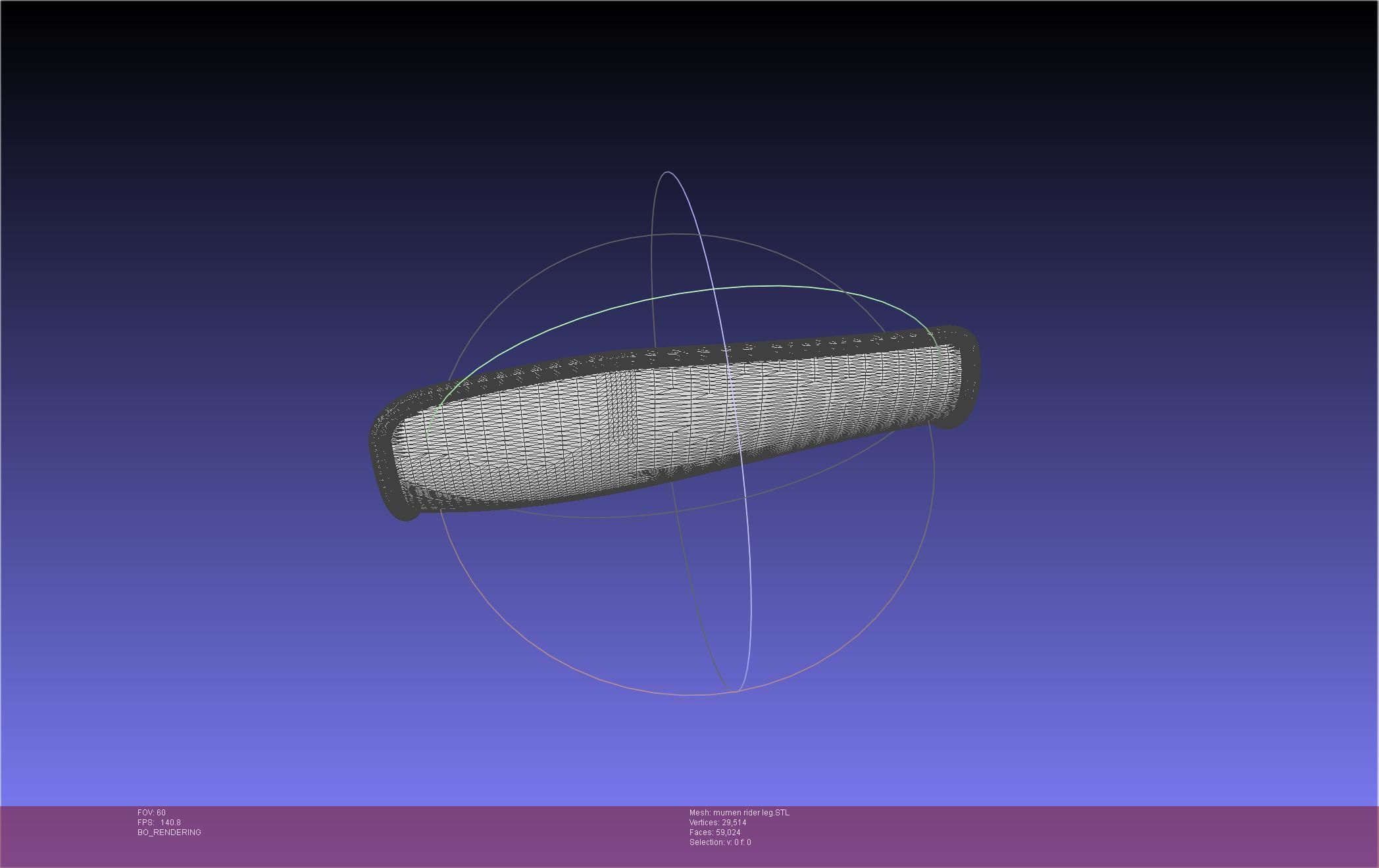
Task: Click the lavender vertical trackball arc's top
Action: pos(668,172)
